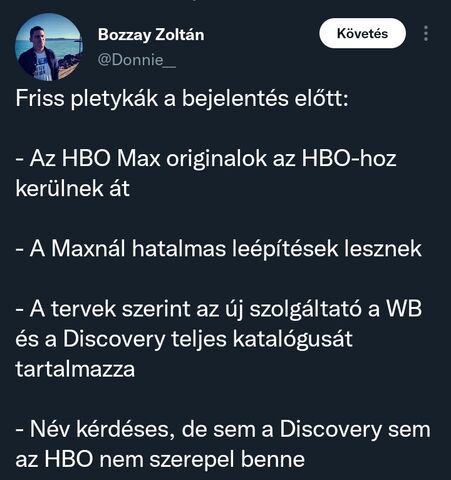Click the word 'tartalmazza'

click(75, 369)
